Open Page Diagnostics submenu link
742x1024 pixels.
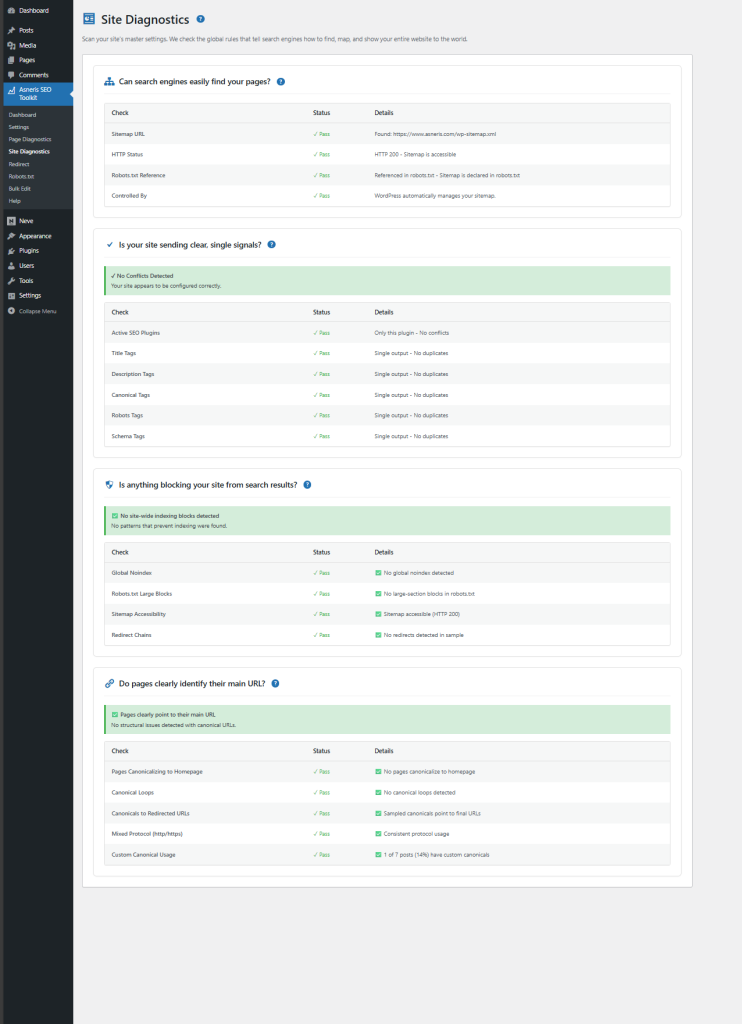click(x=29, y=139)
